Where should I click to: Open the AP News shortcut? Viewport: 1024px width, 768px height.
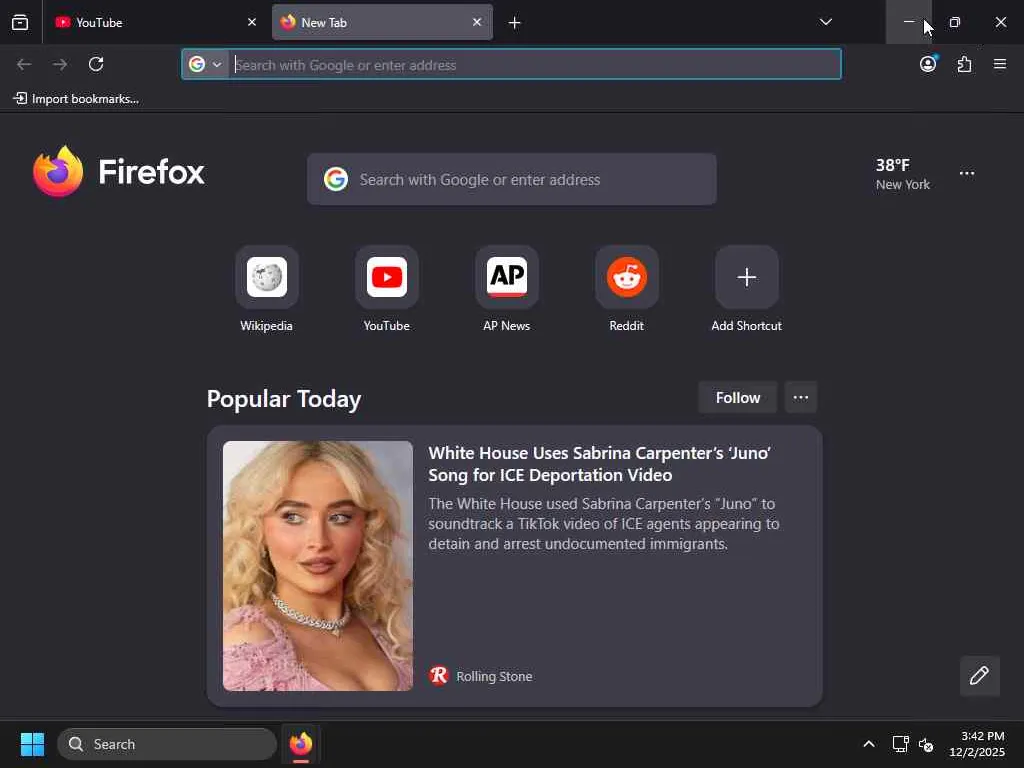pyautogui.click(x=507, y=289)
